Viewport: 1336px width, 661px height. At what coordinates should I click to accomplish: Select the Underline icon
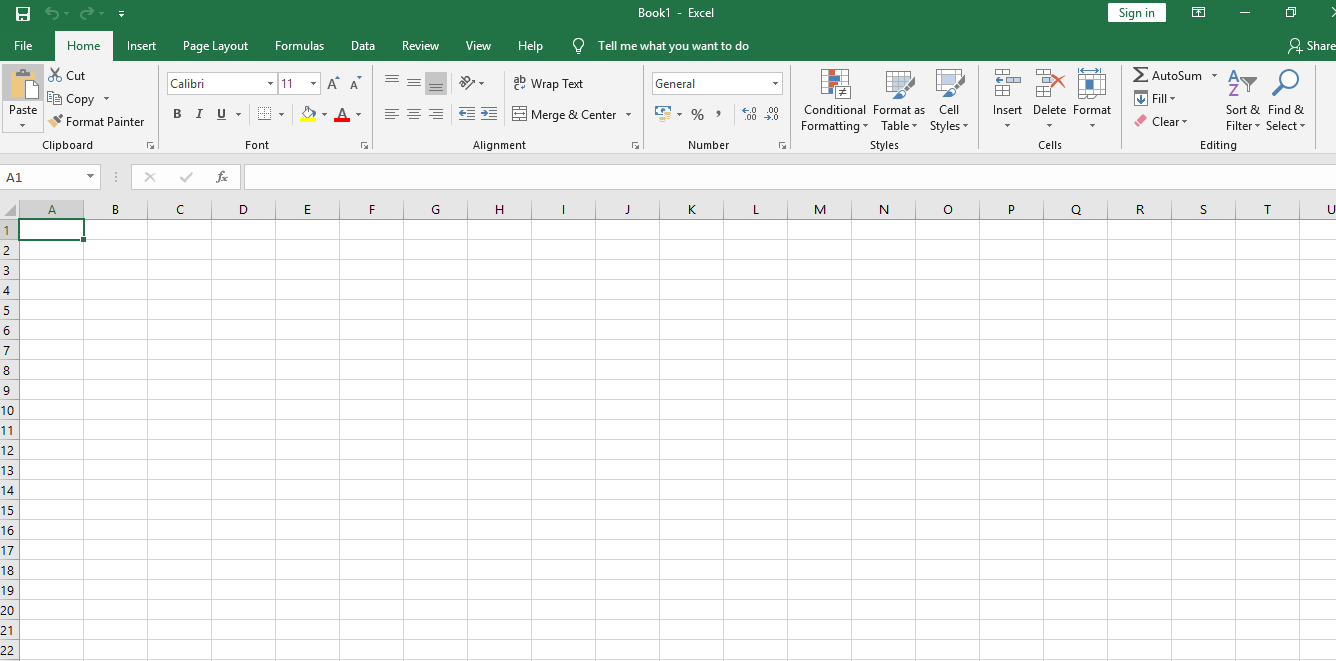coord(220,114)
